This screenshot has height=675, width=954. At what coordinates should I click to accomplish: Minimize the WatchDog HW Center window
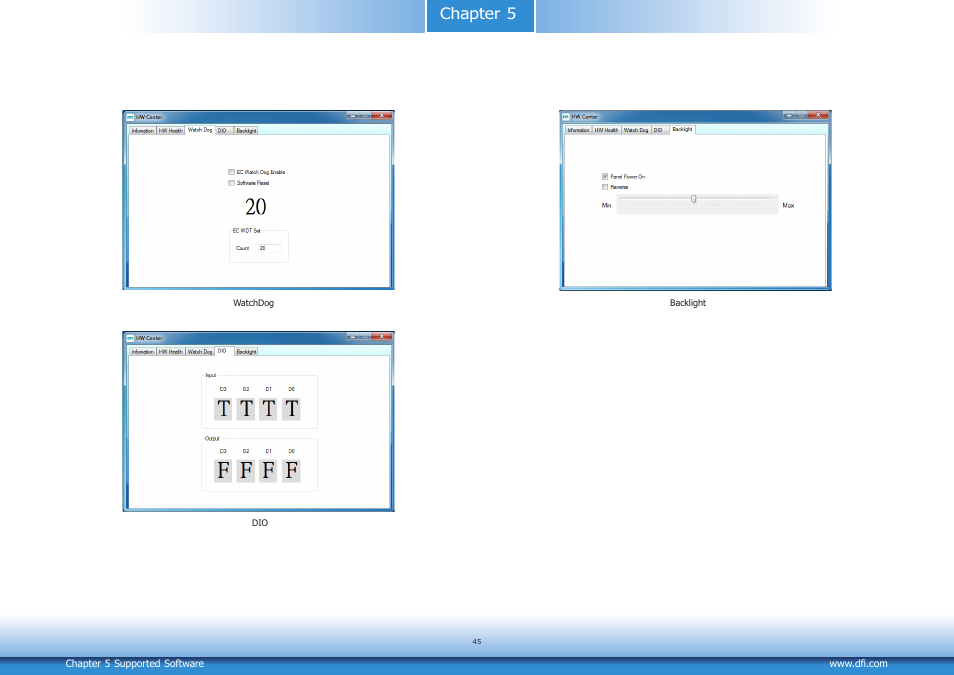tap(353, 115)
